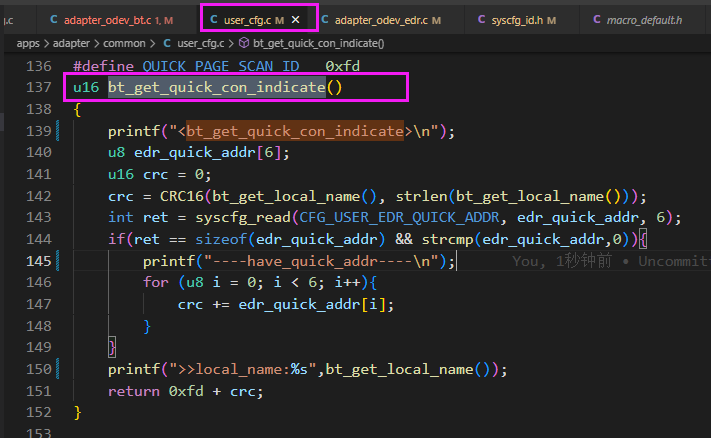Click the C file icon in the breadcrumb

click(167, 43)
